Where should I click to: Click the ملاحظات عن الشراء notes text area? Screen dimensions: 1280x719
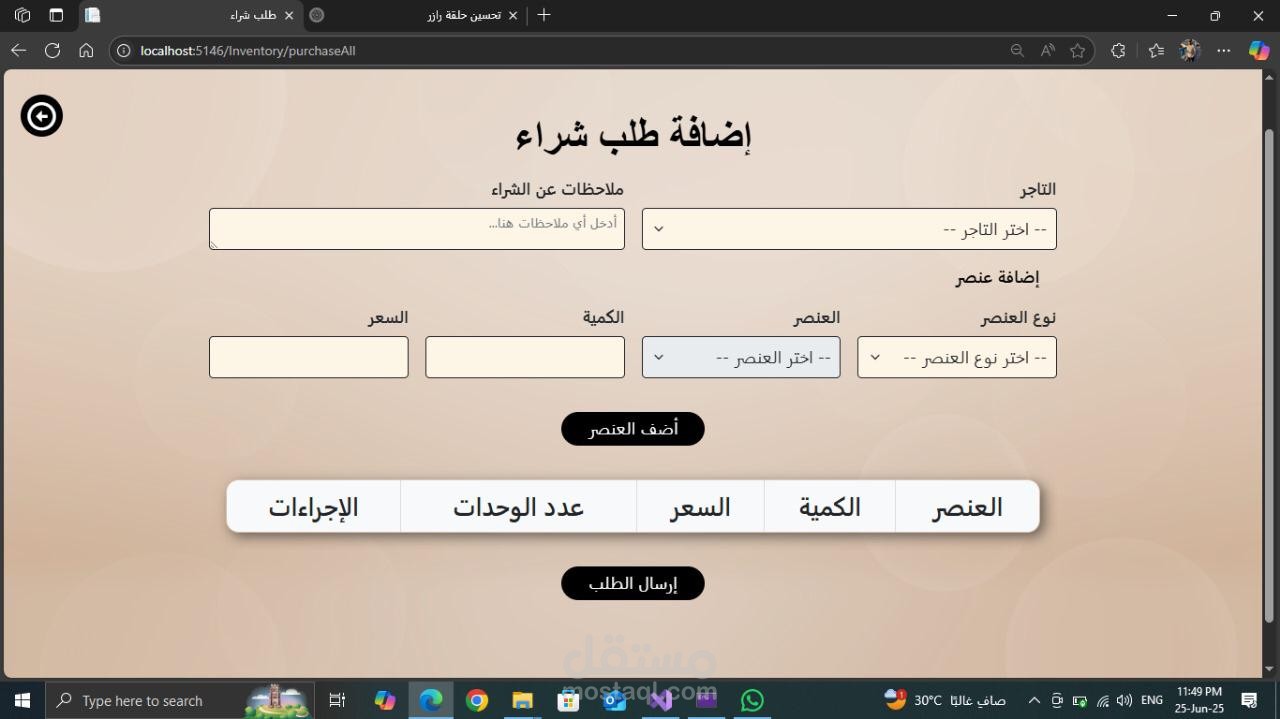417,229
